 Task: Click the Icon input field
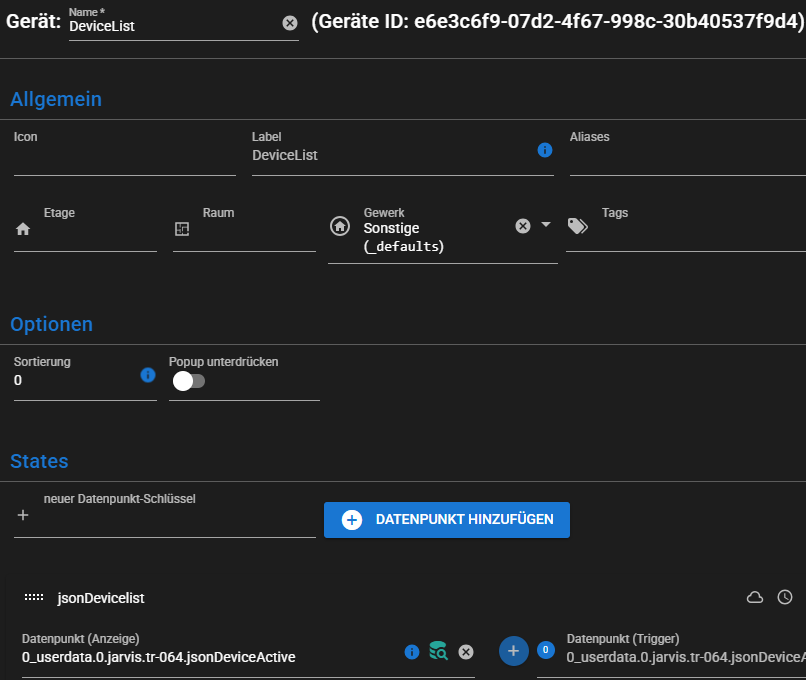[x=124, y=157]
